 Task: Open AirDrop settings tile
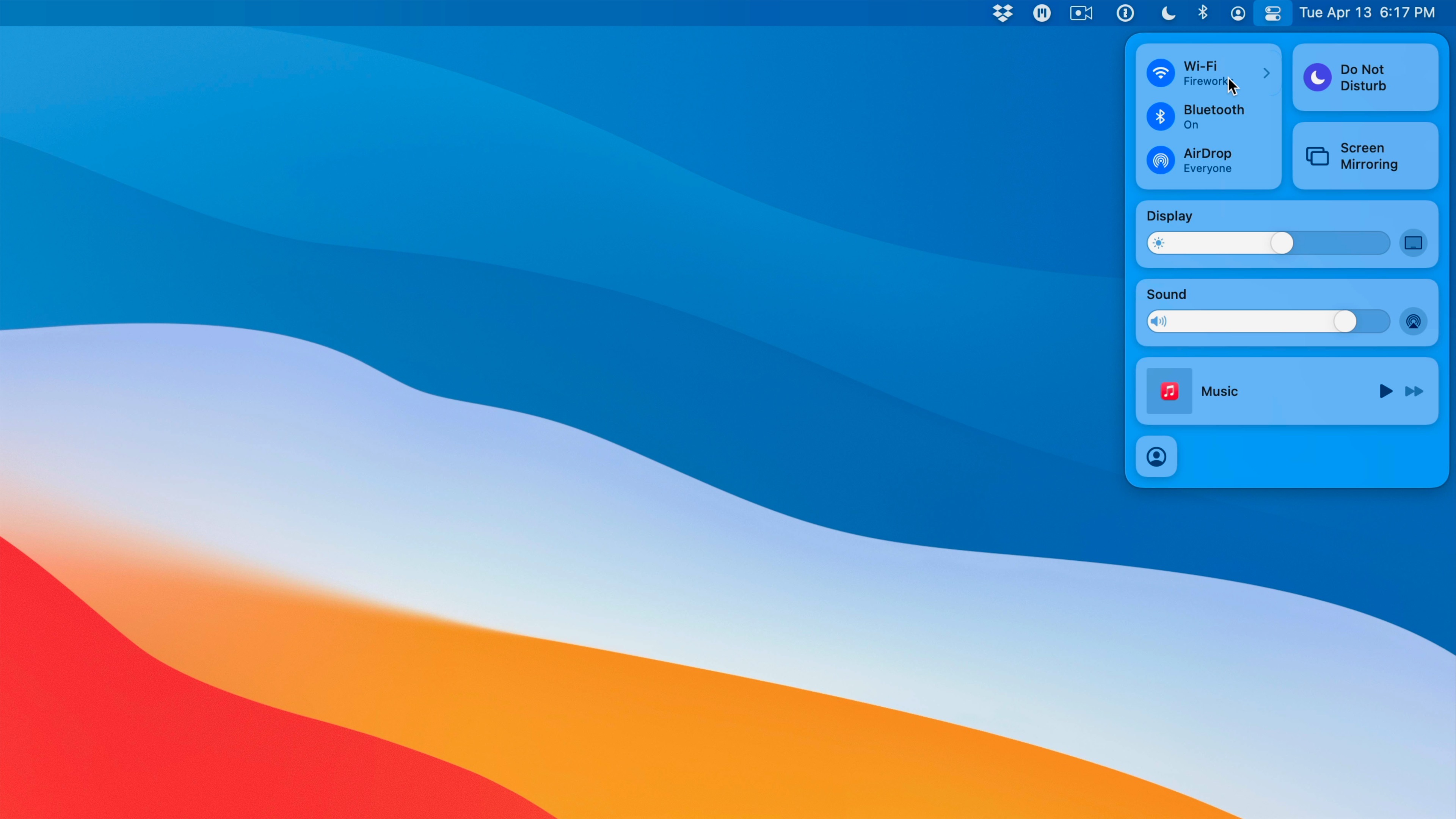tap(1161, 160)
